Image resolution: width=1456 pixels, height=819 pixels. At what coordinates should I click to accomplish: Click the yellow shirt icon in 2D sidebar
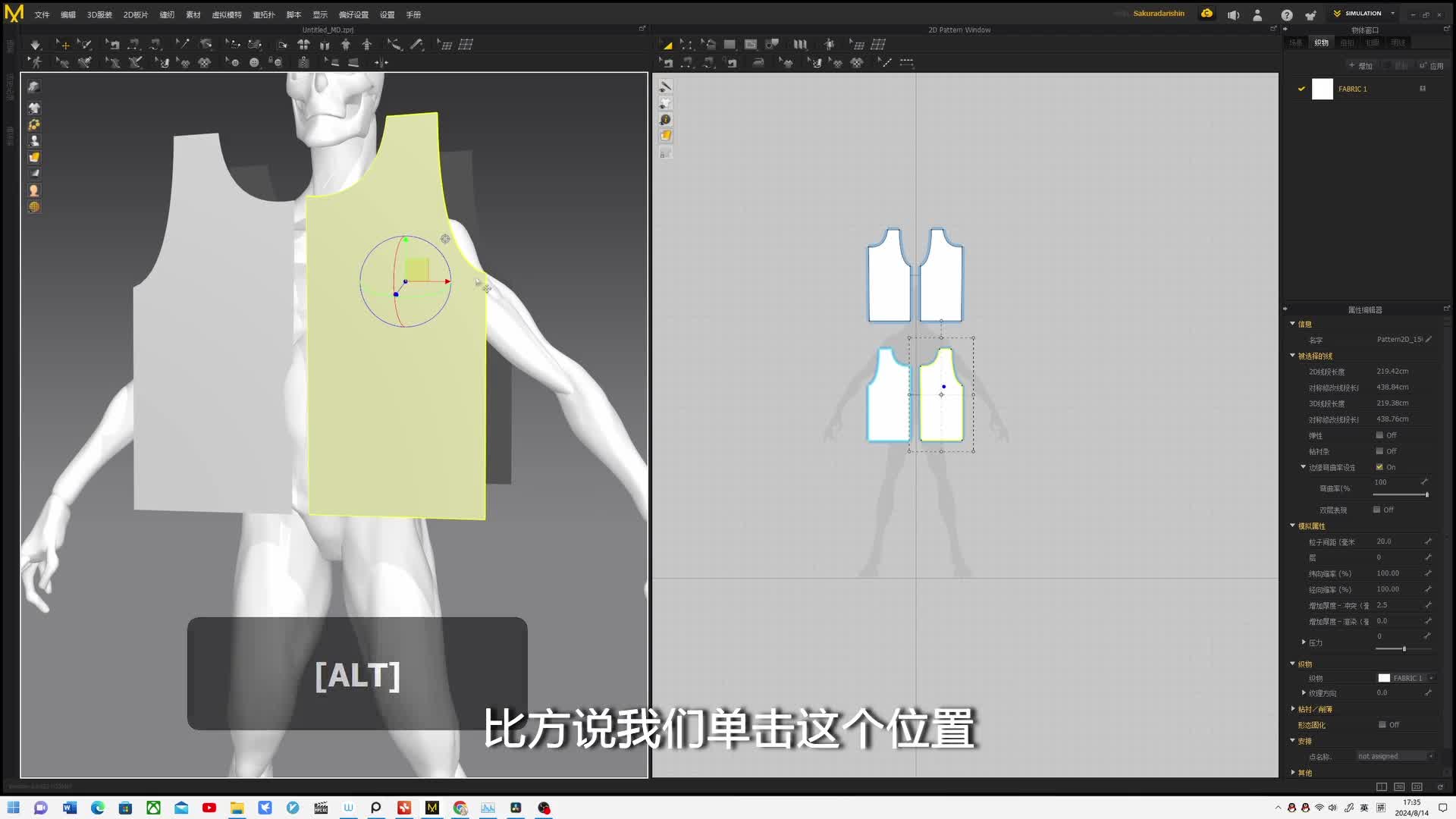[x=665, y=136]
